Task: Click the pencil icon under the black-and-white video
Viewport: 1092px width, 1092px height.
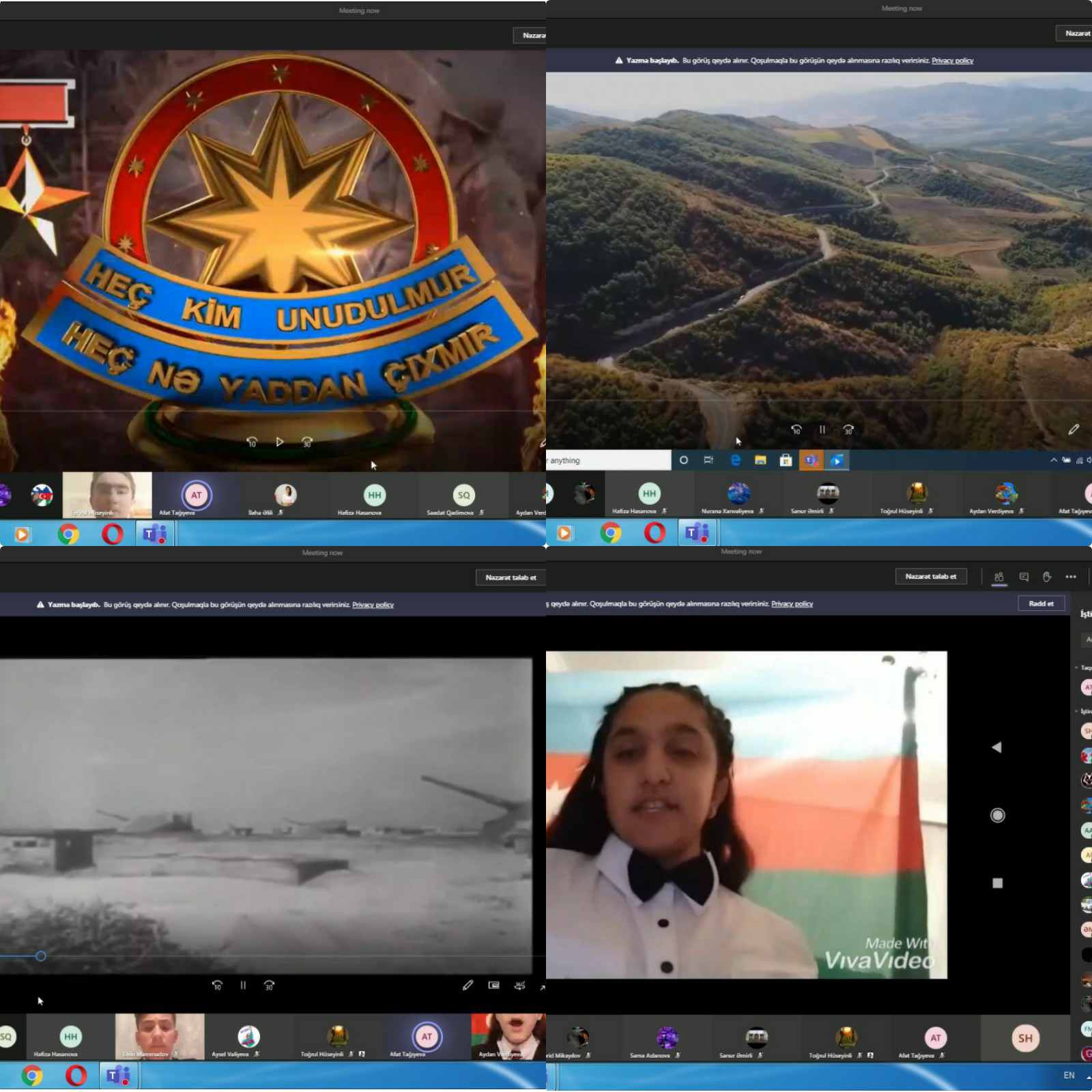Action: pos(468,985)
